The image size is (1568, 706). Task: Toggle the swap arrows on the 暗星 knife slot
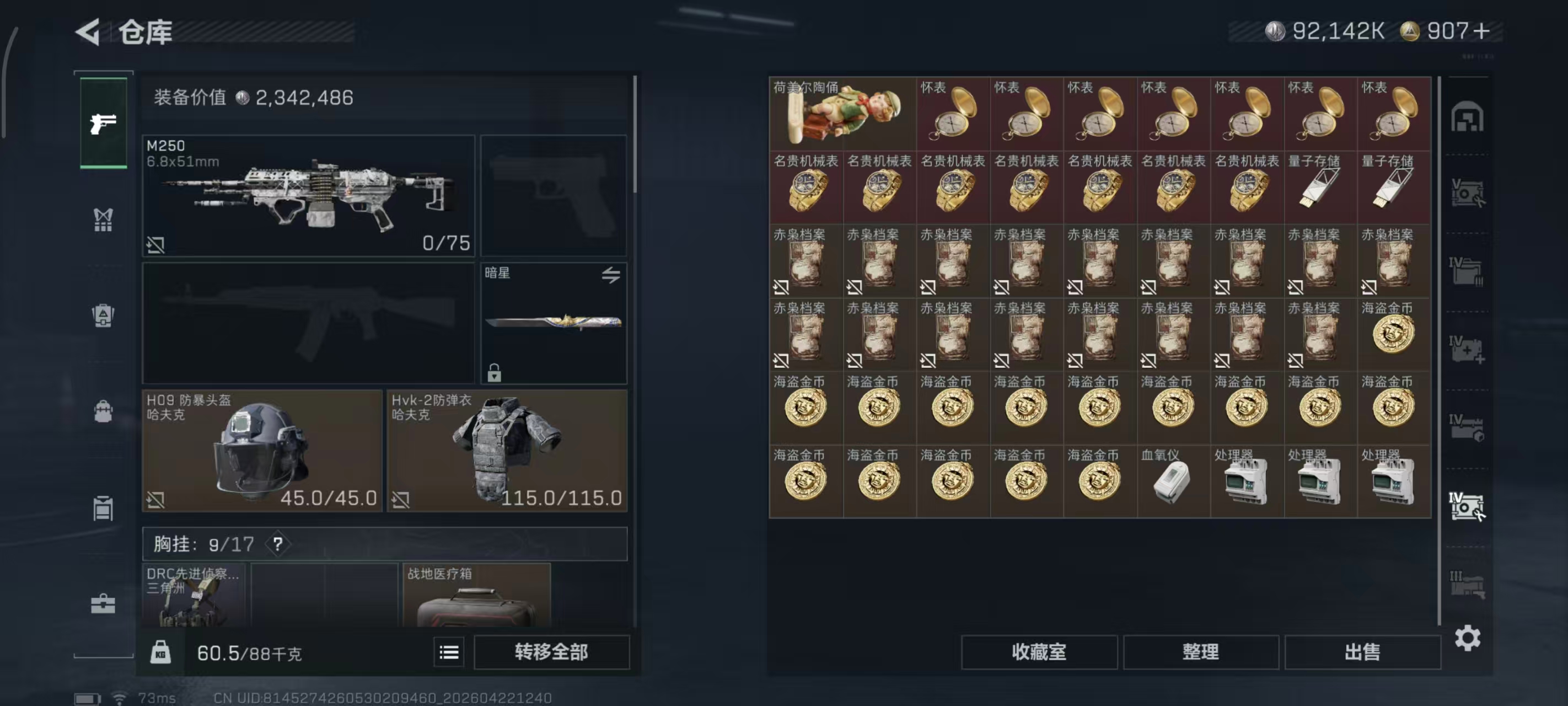tap(610, 275)
